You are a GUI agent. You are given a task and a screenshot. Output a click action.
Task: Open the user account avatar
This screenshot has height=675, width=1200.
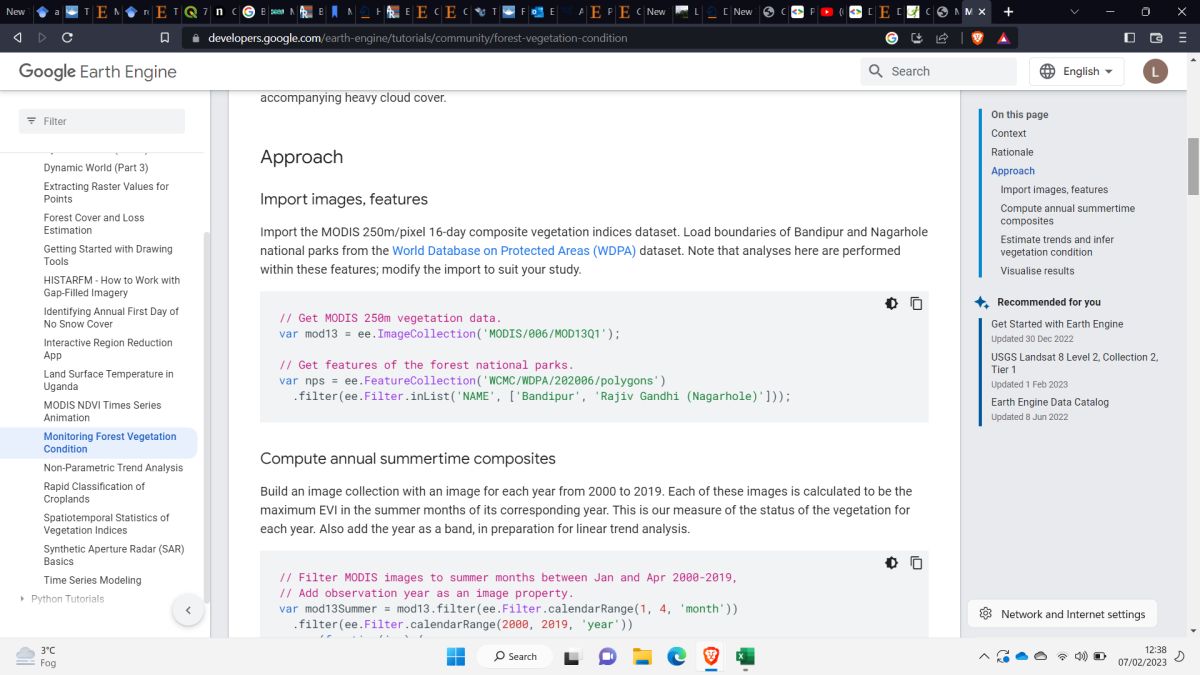pyautogui.click(x=1155, y=71)
